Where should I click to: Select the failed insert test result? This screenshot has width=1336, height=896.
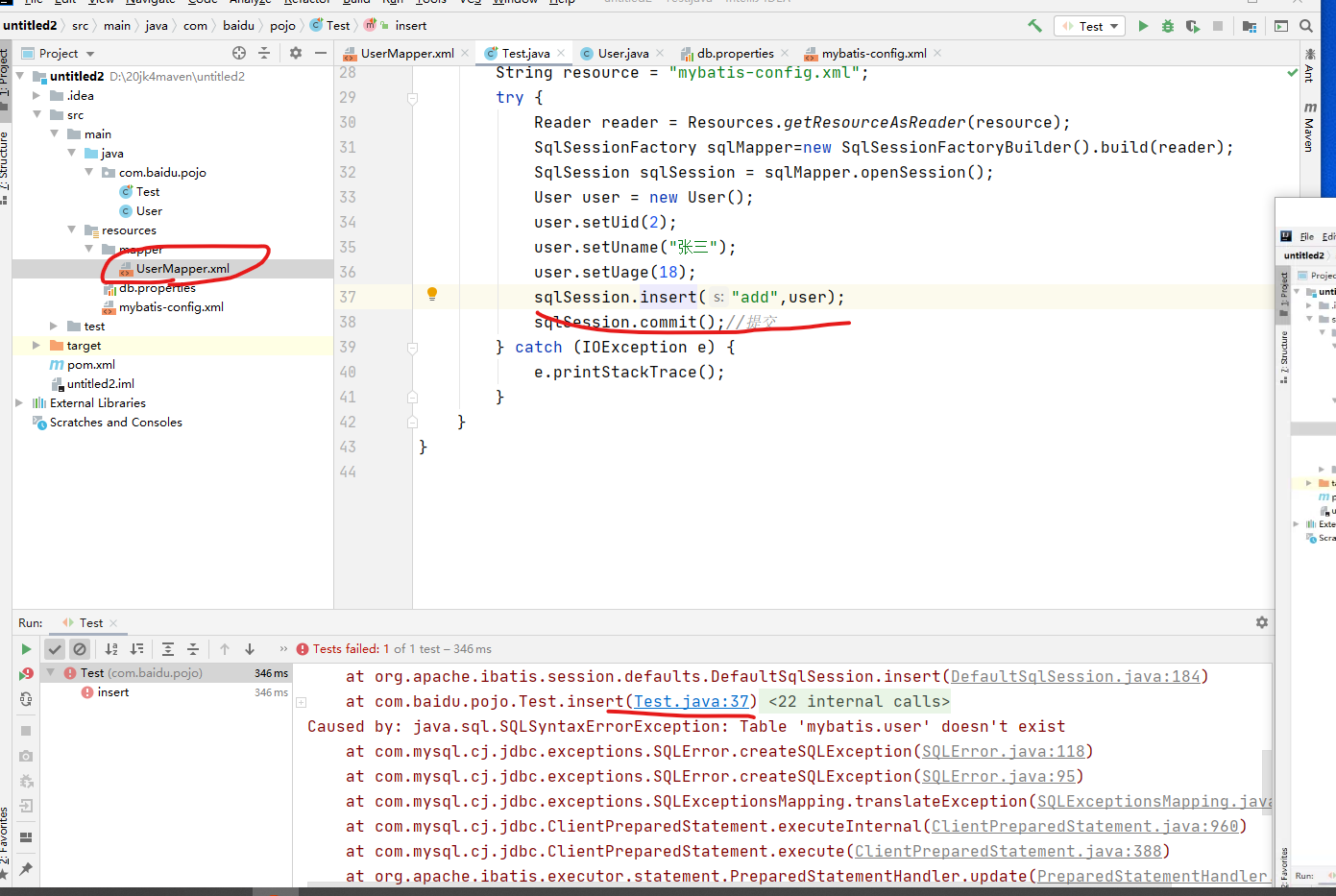coord(112,692)
